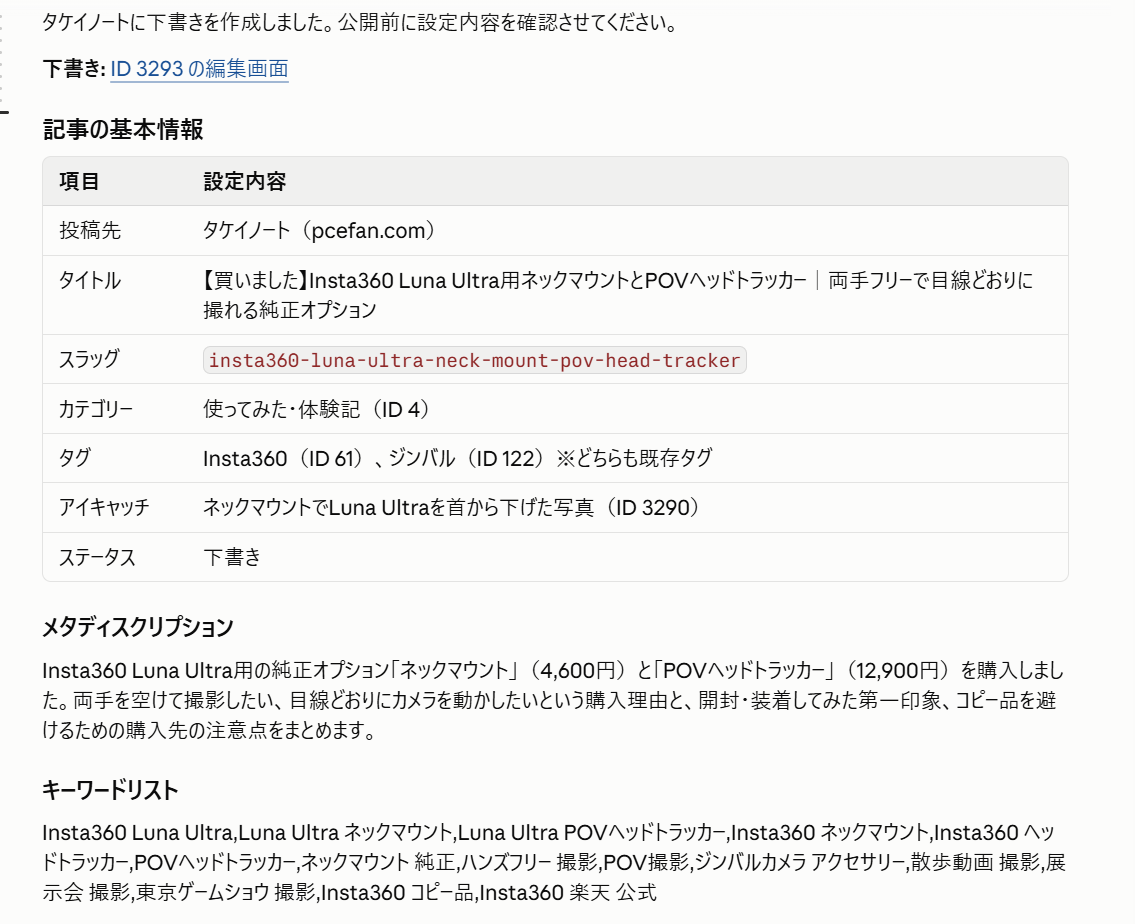Click the タケイノートに下書きを作成しました intro sentence

(361, 22)
